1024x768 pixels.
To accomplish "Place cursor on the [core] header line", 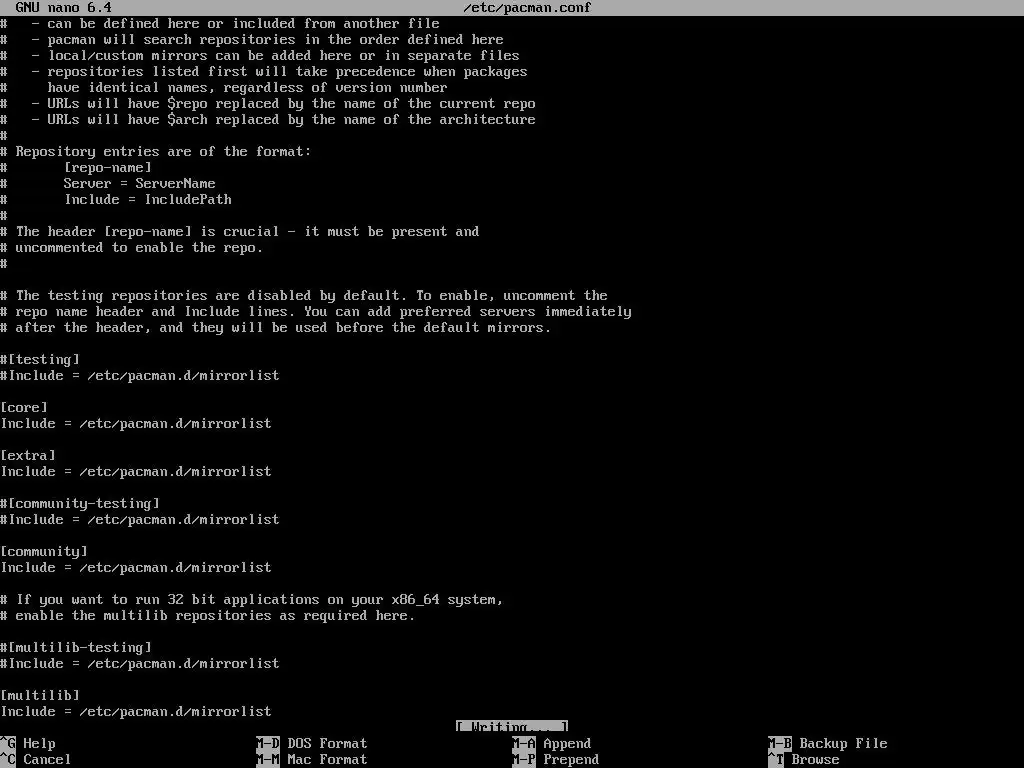I will pos(24,408).
